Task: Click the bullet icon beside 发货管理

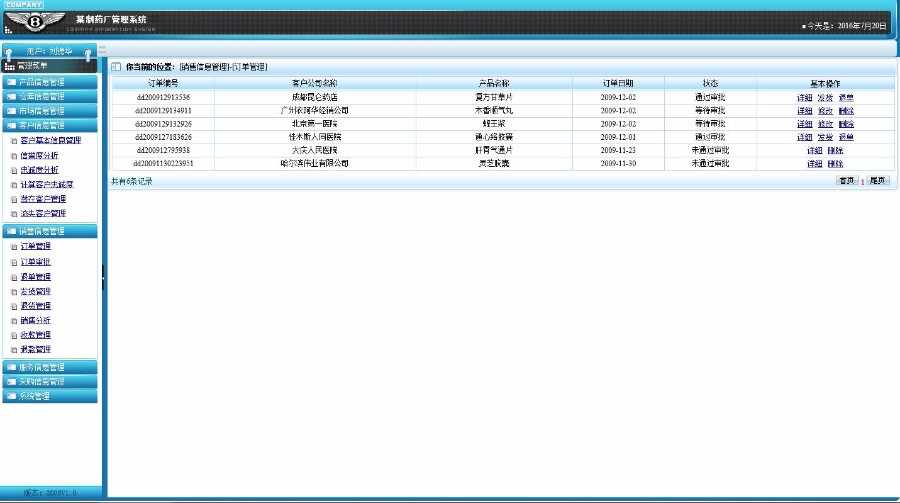Action: pyautogui.click(x=14, y=292)
